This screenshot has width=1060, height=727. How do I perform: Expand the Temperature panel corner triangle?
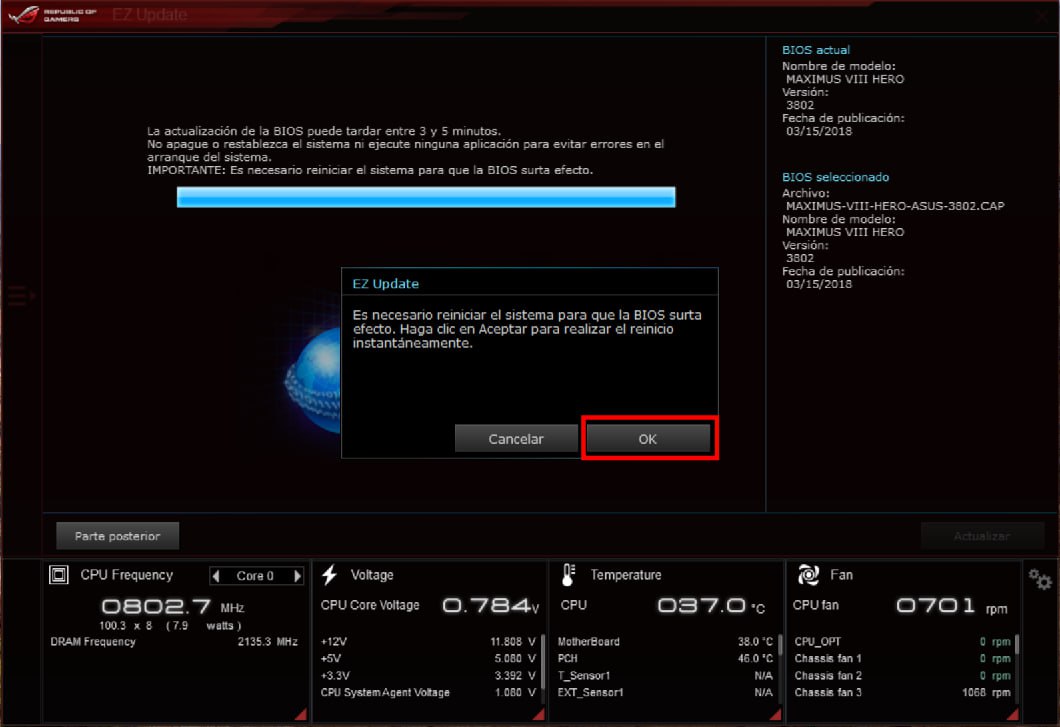tap(775, 713)
